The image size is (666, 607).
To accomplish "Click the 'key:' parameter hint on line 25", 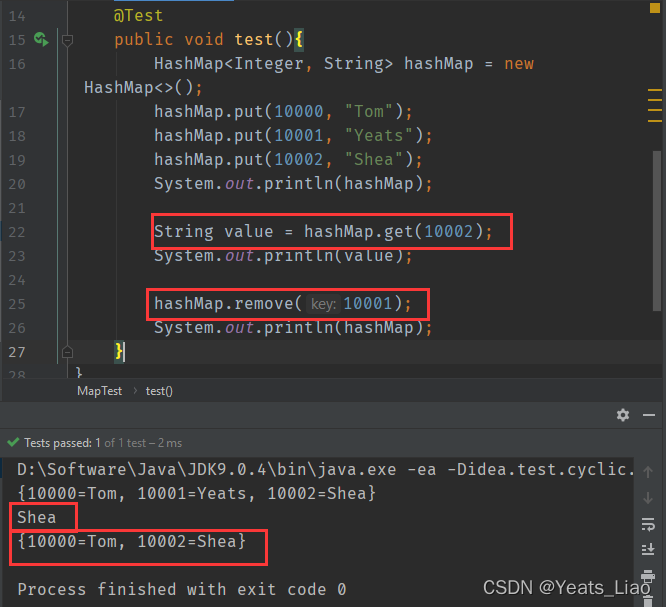I will (x=323, y=304).
